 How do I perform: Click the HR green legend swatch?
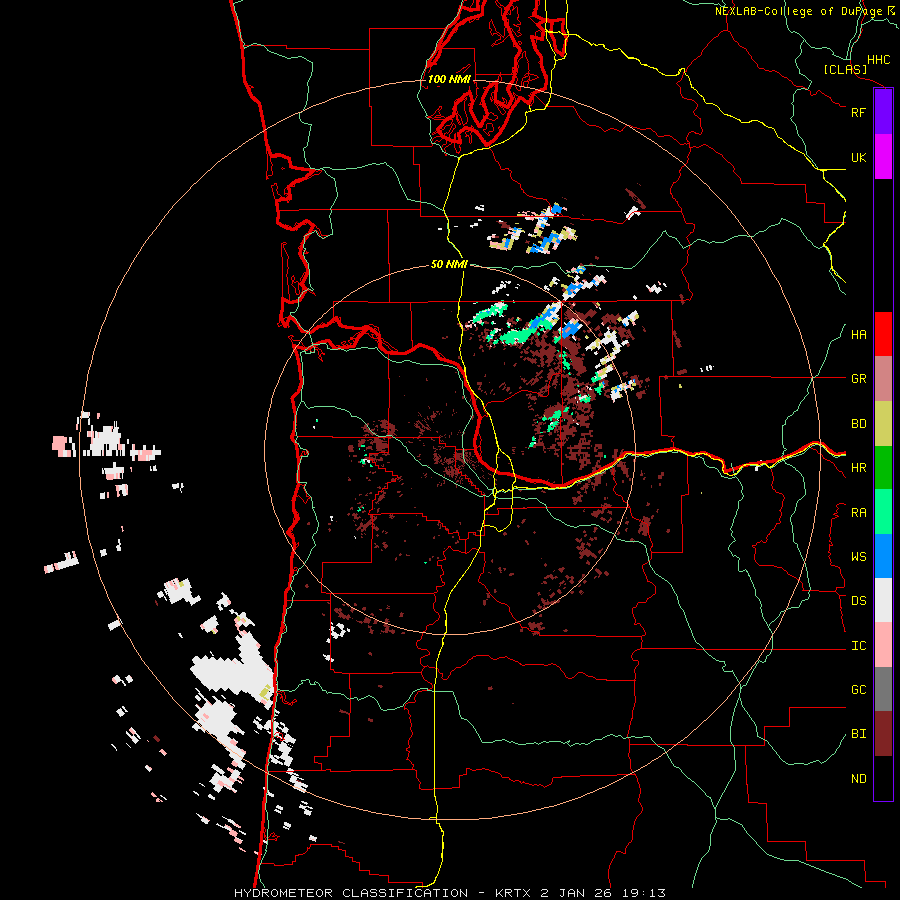click(x=883, y=468)
